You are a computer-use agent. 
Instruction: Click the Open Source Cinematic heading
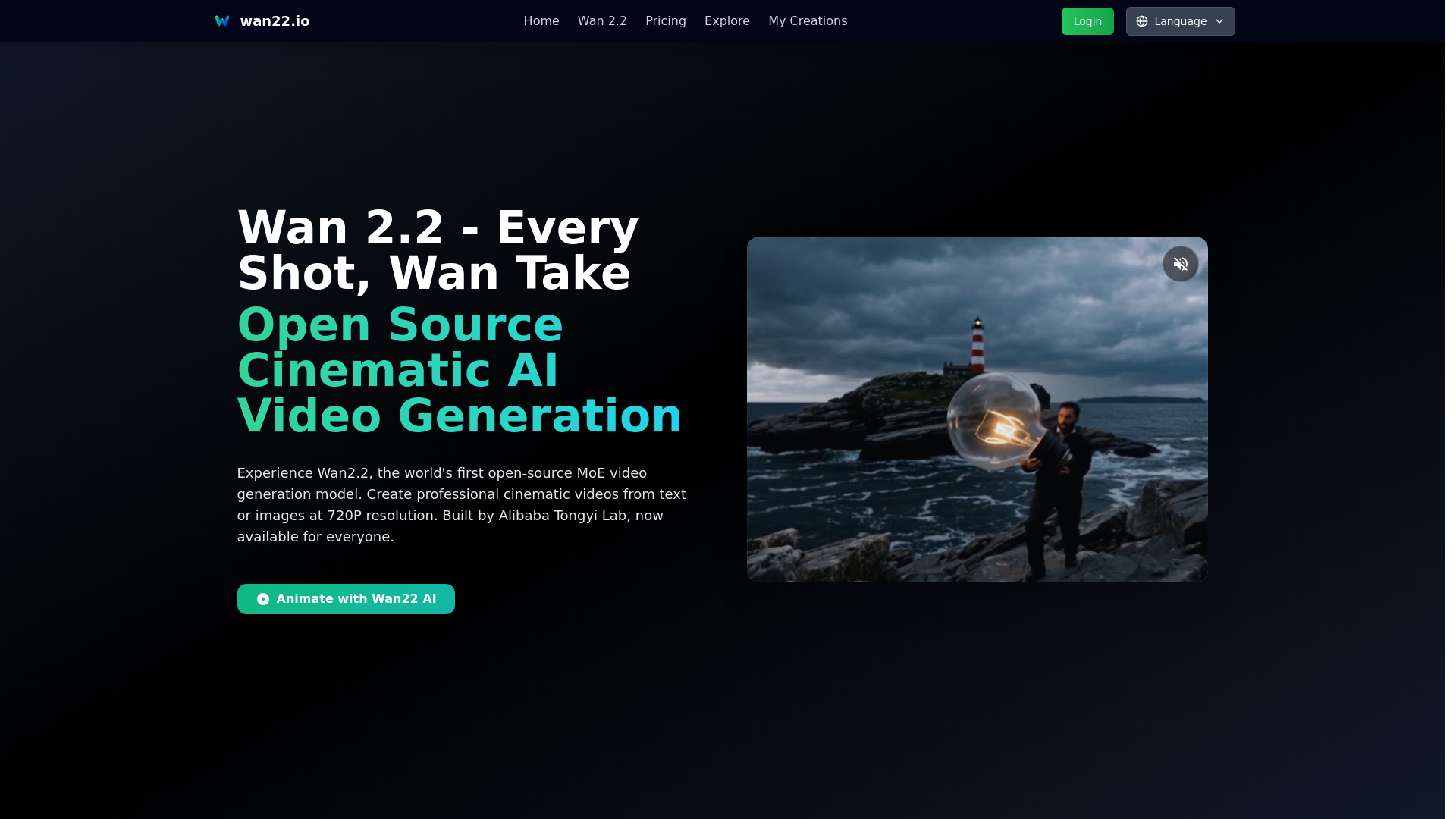click(x=459, y=370)
